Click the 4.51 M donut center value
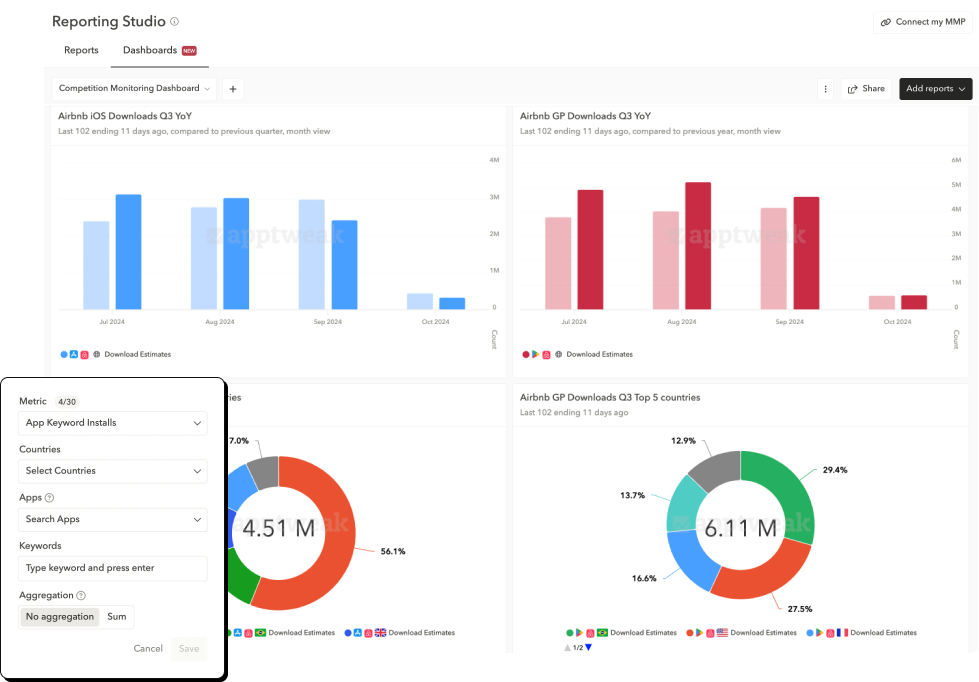This screenshot has height=682, width=979. coord(278,528)
